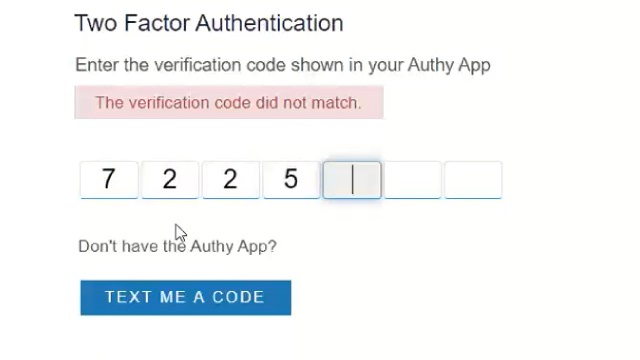Click the word 'Authentication' in the heading
Viewport: 640px width, 360px height.
click(x=269, y=23)
